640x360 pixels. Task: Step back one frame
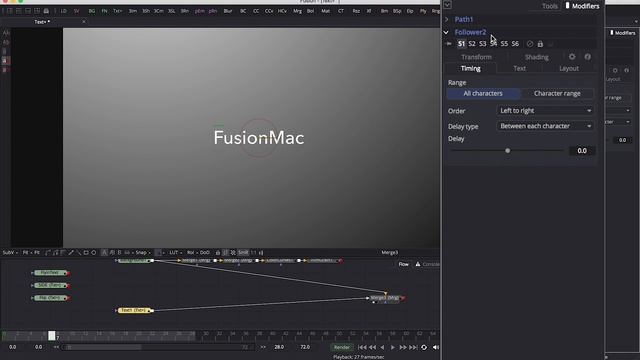[372, 347]
